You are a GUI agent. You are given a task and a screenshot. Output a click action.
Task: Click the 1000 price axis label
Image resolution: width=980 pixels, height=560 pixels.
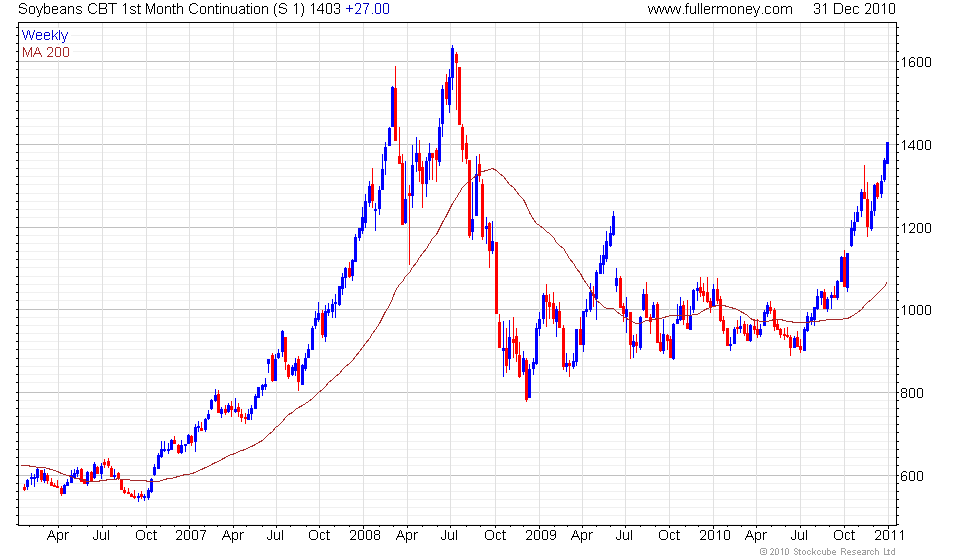coord(916,311)
